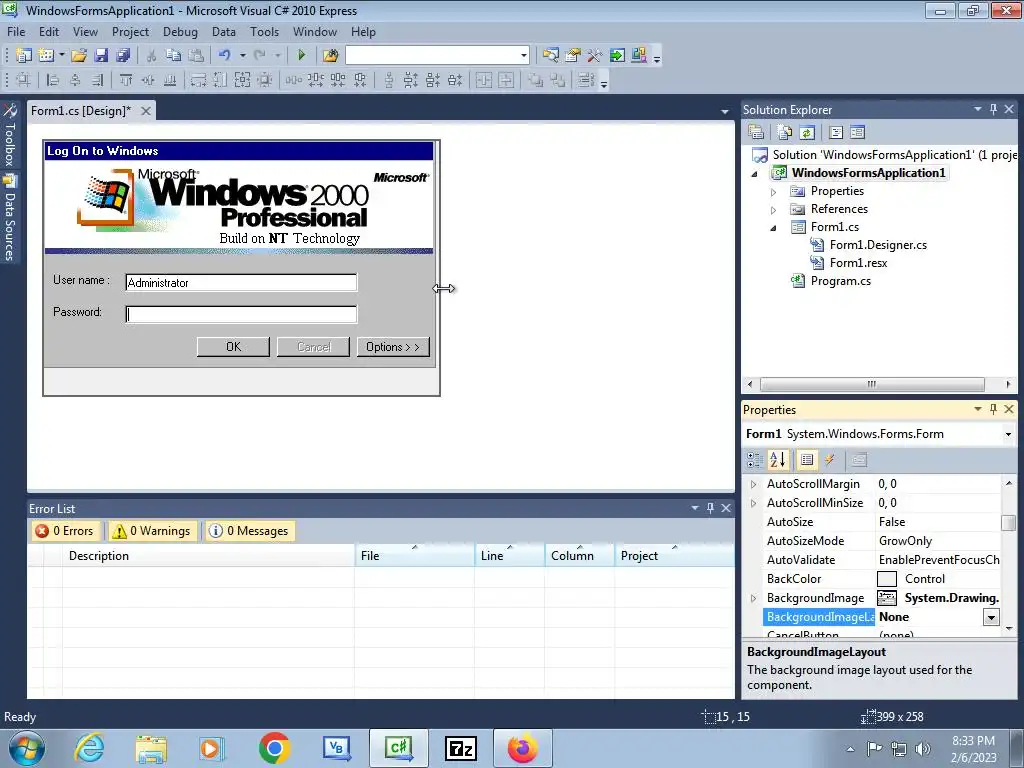The height and width of the screenshot is (768, 1024).
Task: Open Firefox from the taskbar
Action: click(522, 748)
